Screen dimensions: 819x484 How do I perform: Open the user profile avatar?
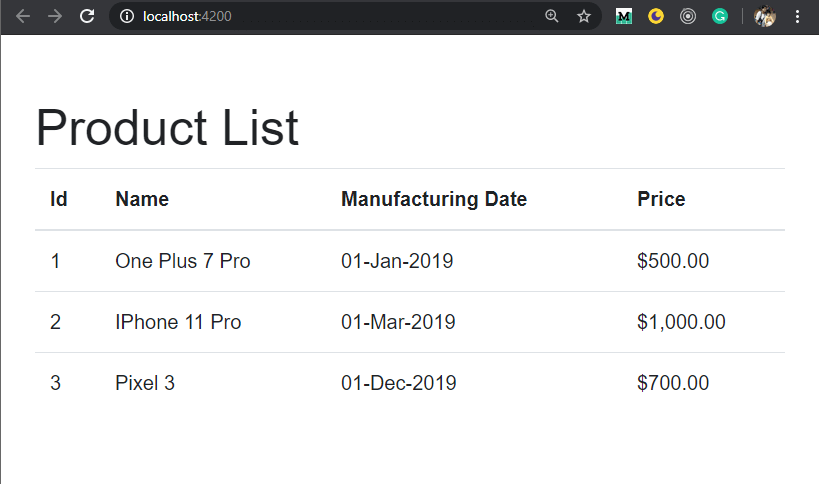[x=764, y=16]
